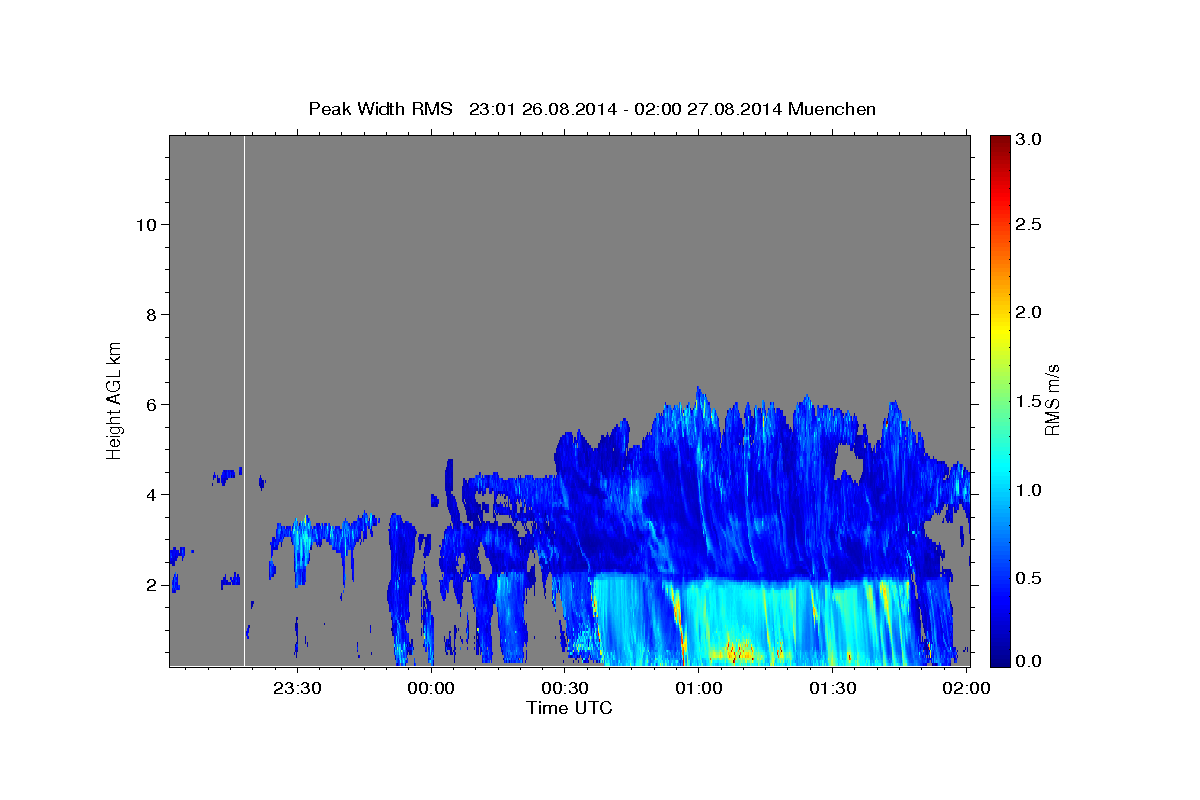The height and width of the screenshot is (800, 1200).
Task: Click the colorbar value '2.0'
Action: pos(1029,312)
